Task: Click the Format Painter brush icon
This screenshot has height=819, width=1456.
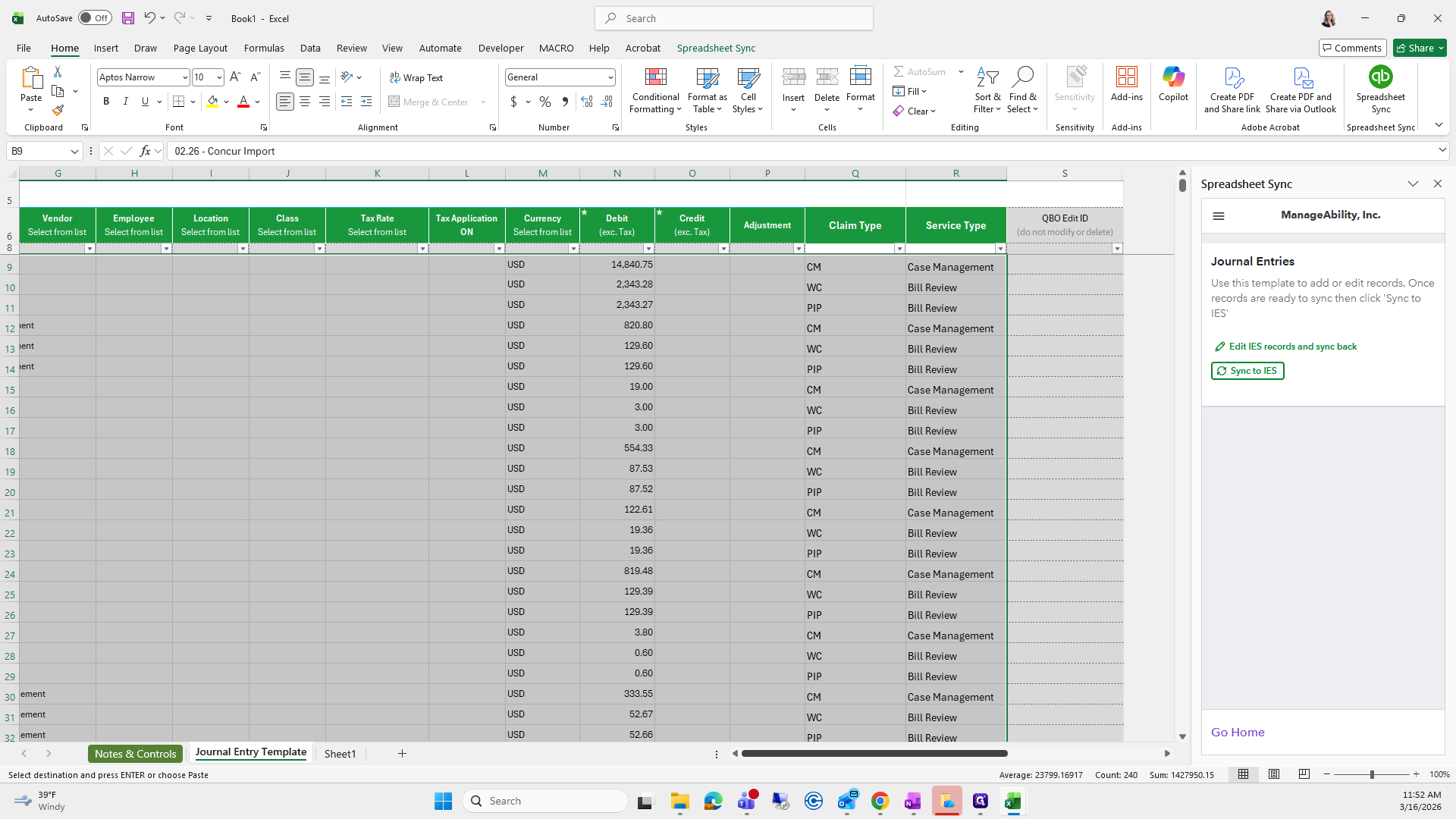Action: click(58, 111)
